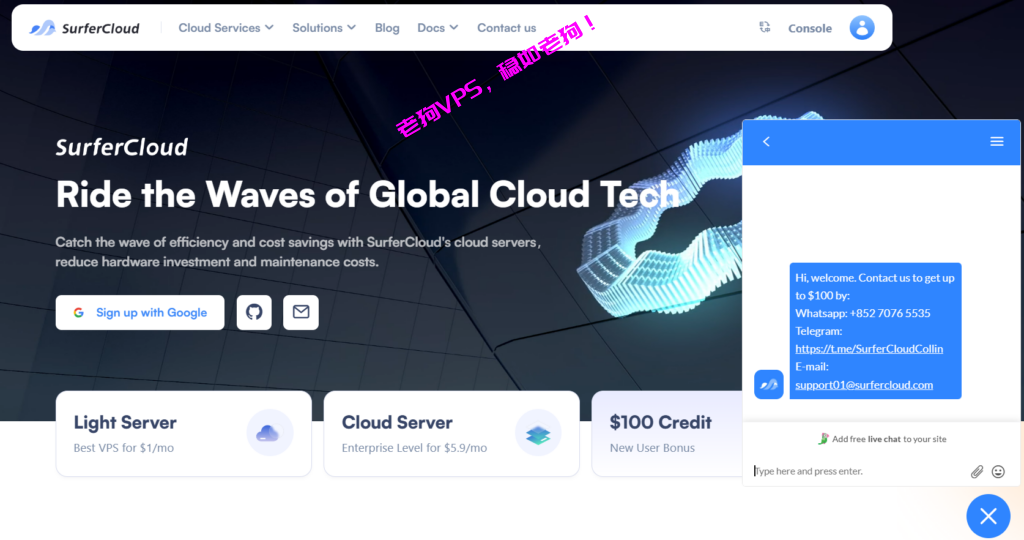Open the emoji picker in chat
The image size is (1024, 540).
coord(998,471)
